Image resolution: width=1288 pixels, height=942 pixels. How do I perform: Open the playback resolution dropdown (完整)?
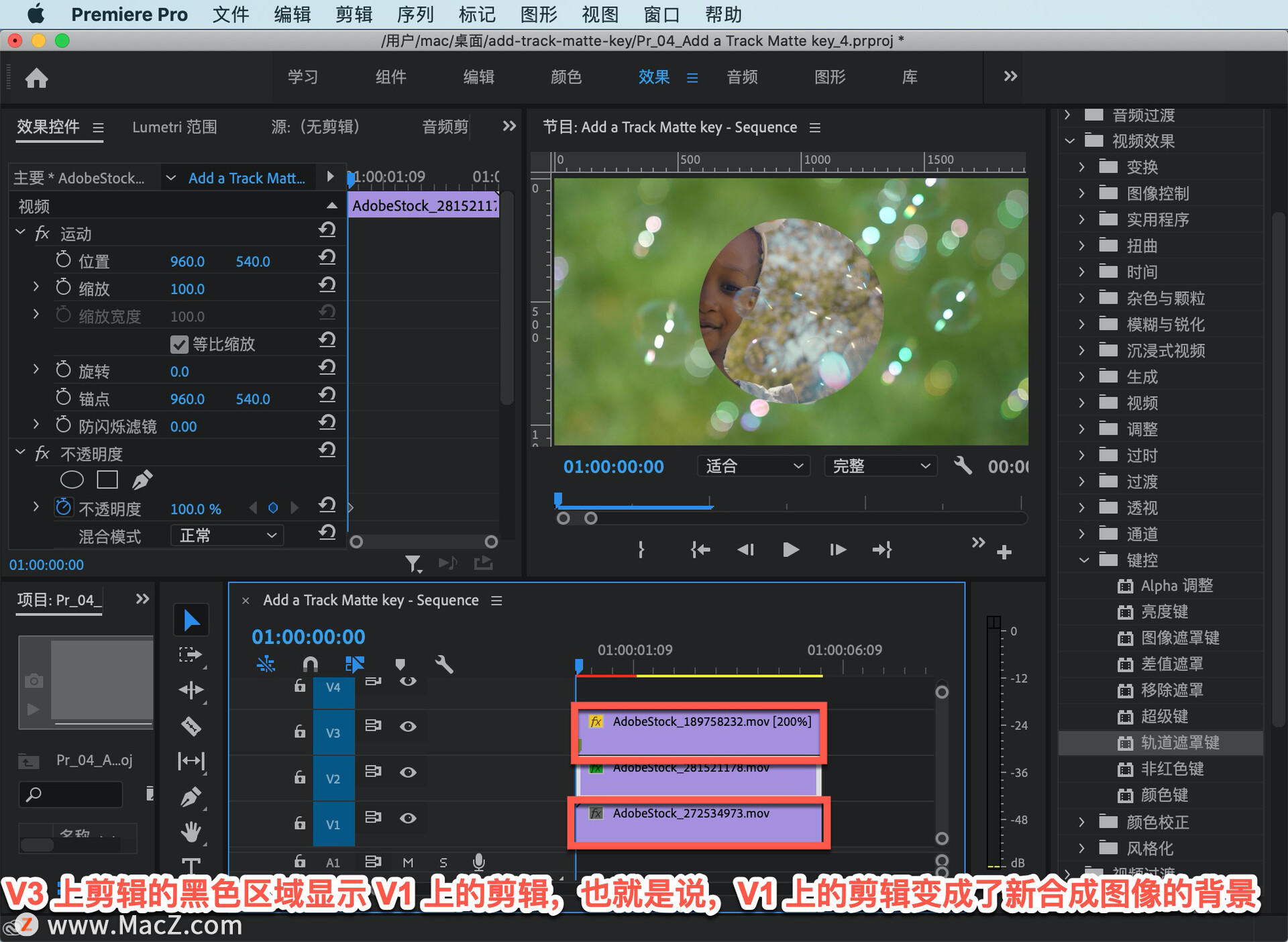(x=880, y=466)
